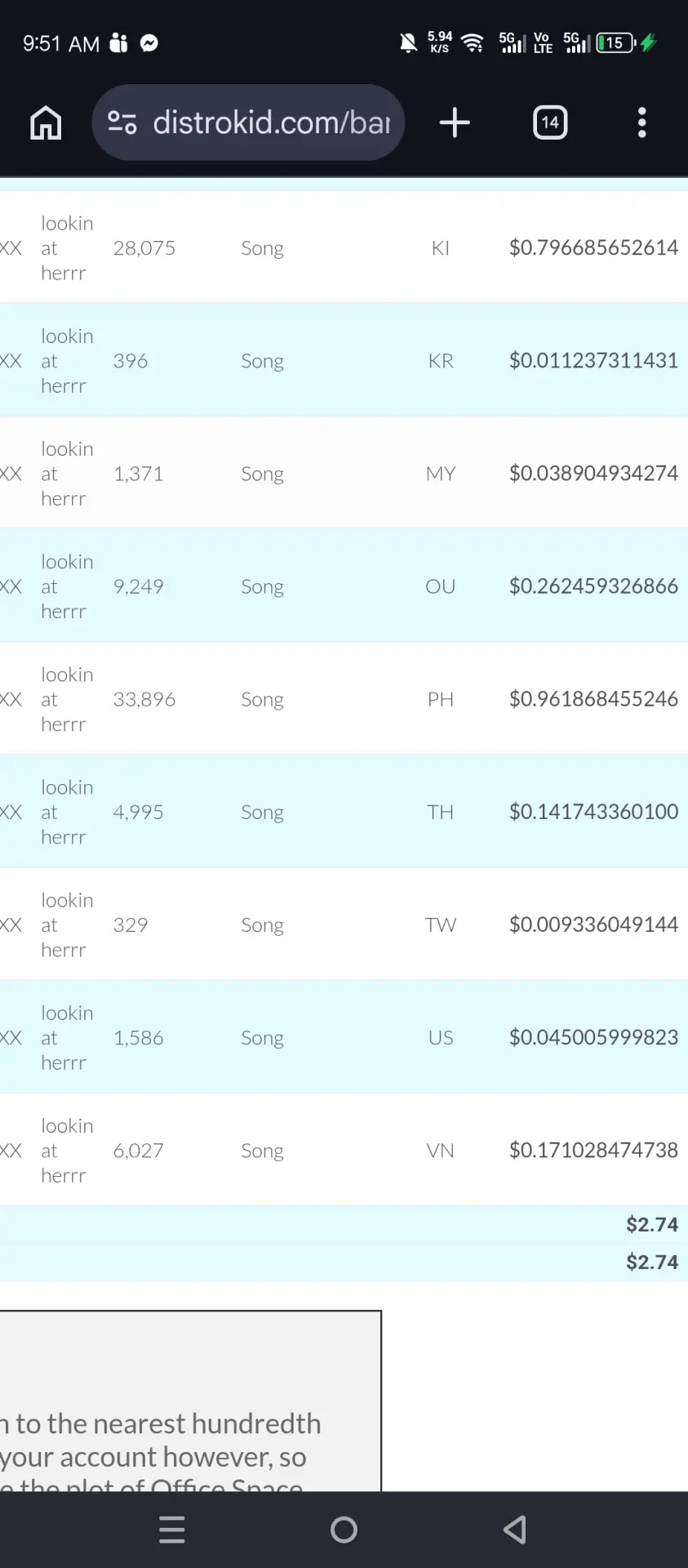The width and height of the screenshot is (688, 1568).
Task: Select the PH row earnings $0.961868455246
Action: 593,699
